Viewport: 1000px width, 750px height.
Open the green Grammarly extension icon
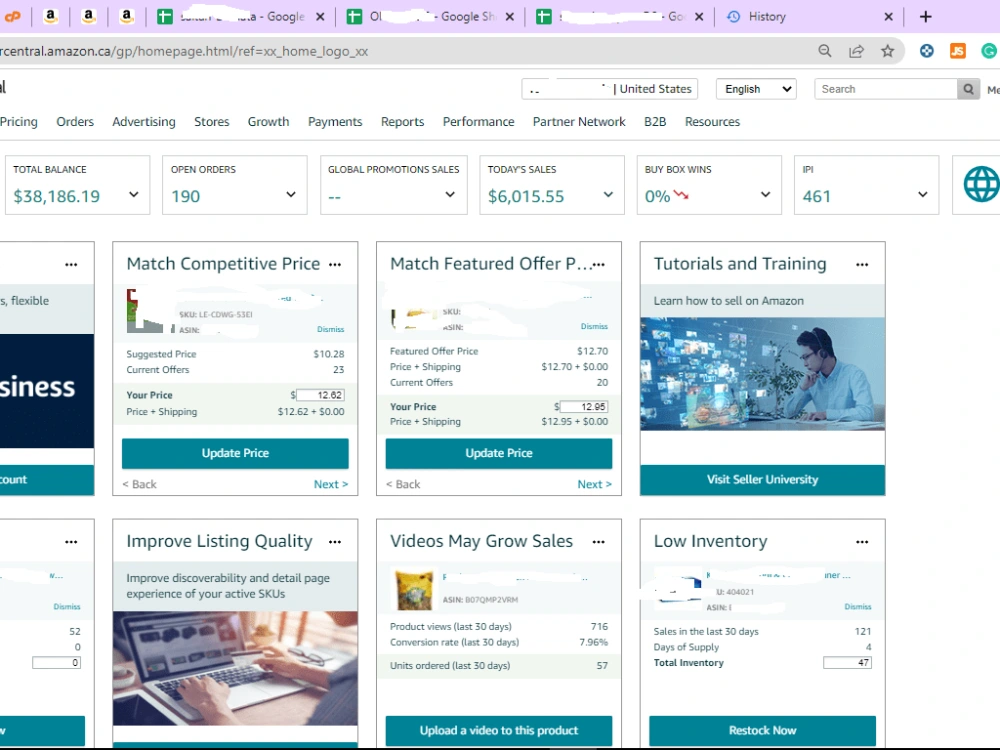tap(989, 51)
